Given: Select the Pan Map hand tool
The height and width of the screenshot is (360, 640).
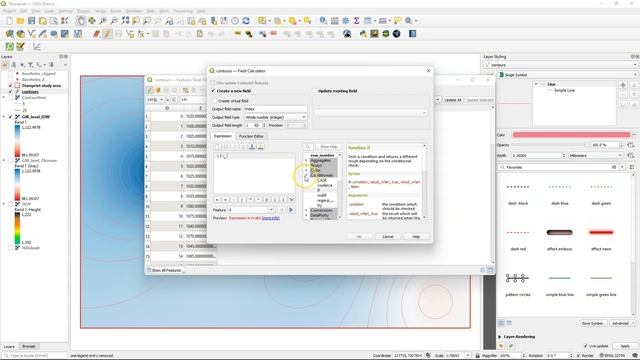Looking at the screenshot, I should pyautogui.click(x=81, y=20).
